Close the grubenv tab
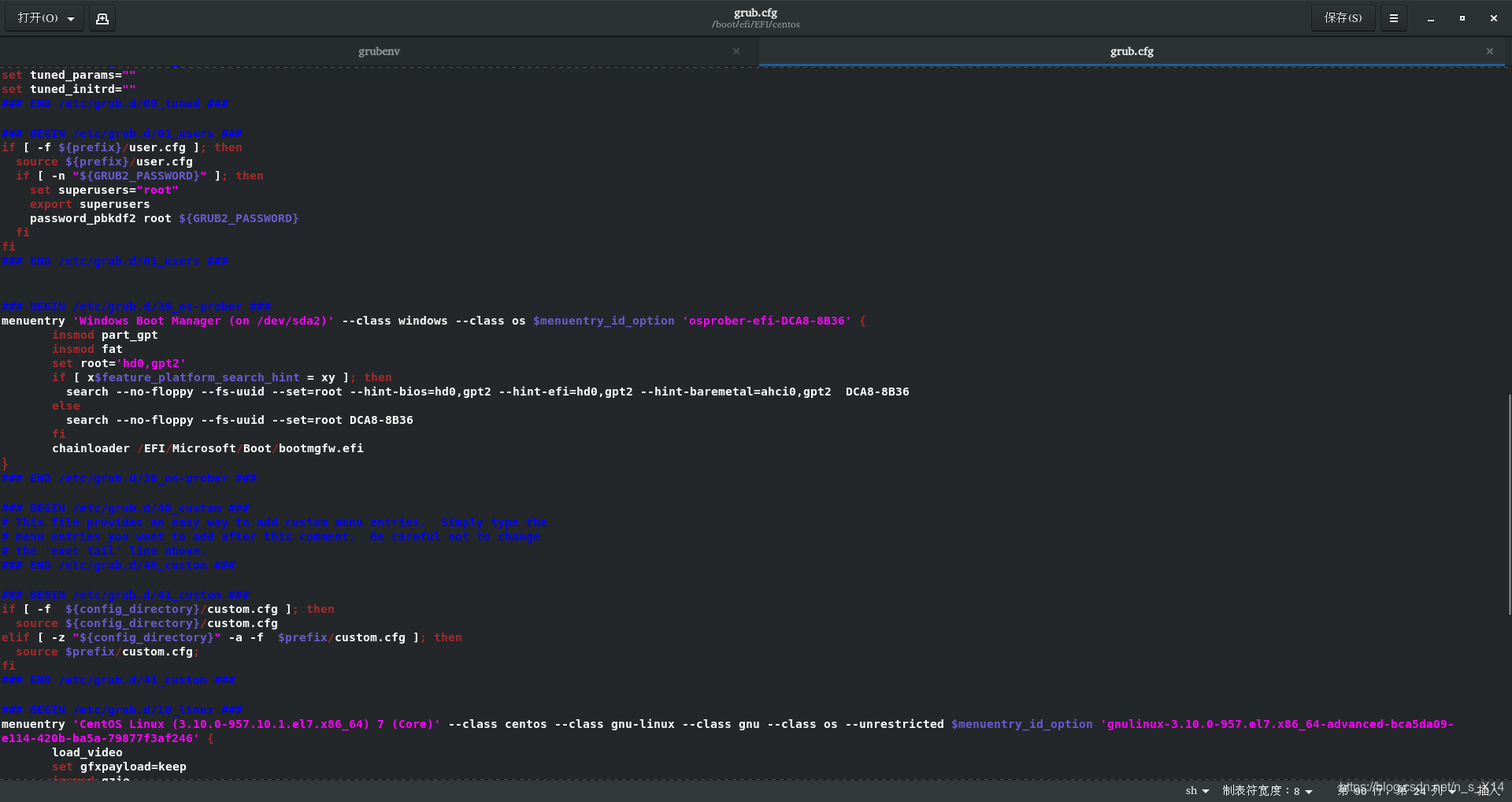The height and width of the screenshot is (802, 1512). pyautogui.click(x=736, y=51)
